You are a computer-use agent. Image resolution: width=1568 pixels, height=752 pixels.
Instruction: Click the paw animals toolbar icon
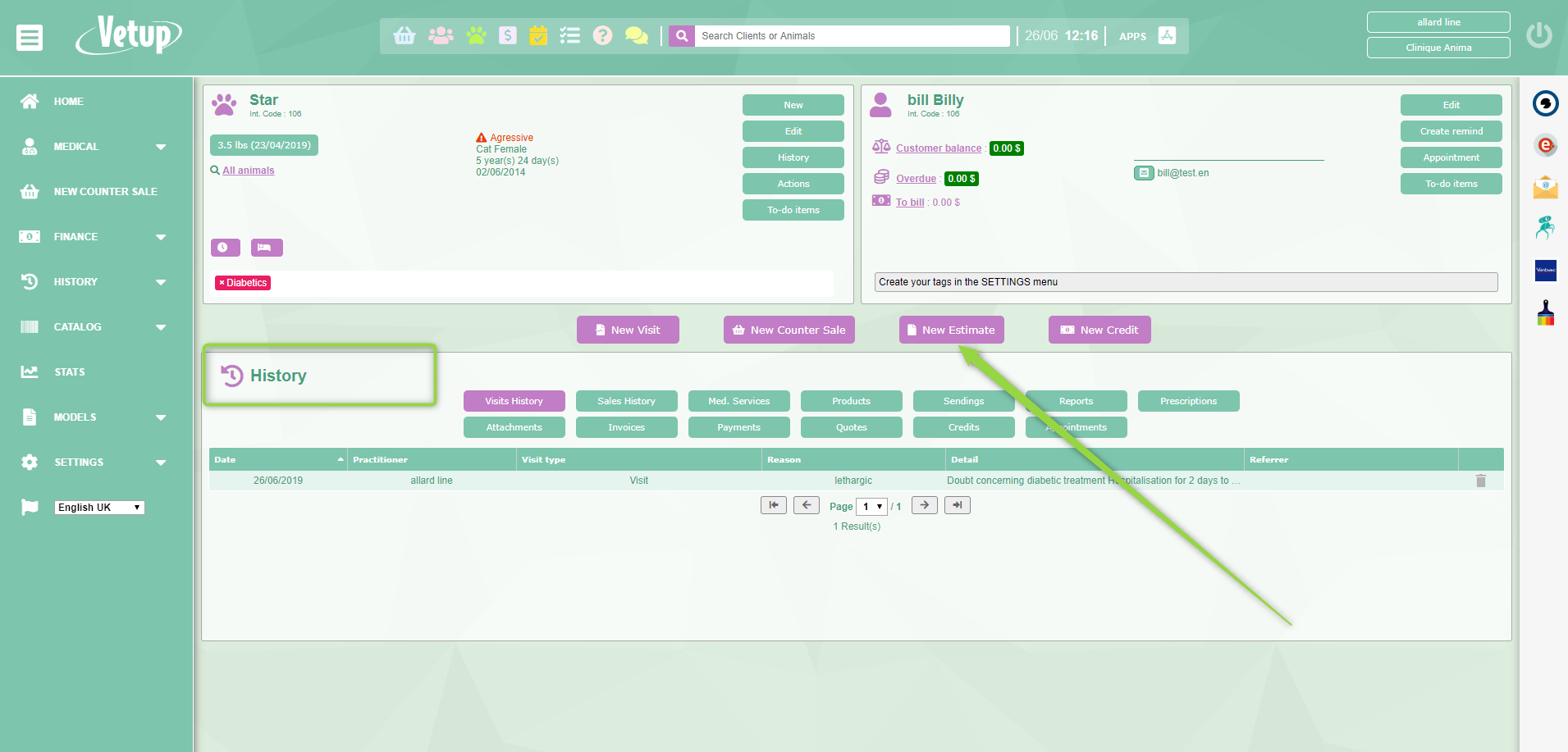point(476,35)
